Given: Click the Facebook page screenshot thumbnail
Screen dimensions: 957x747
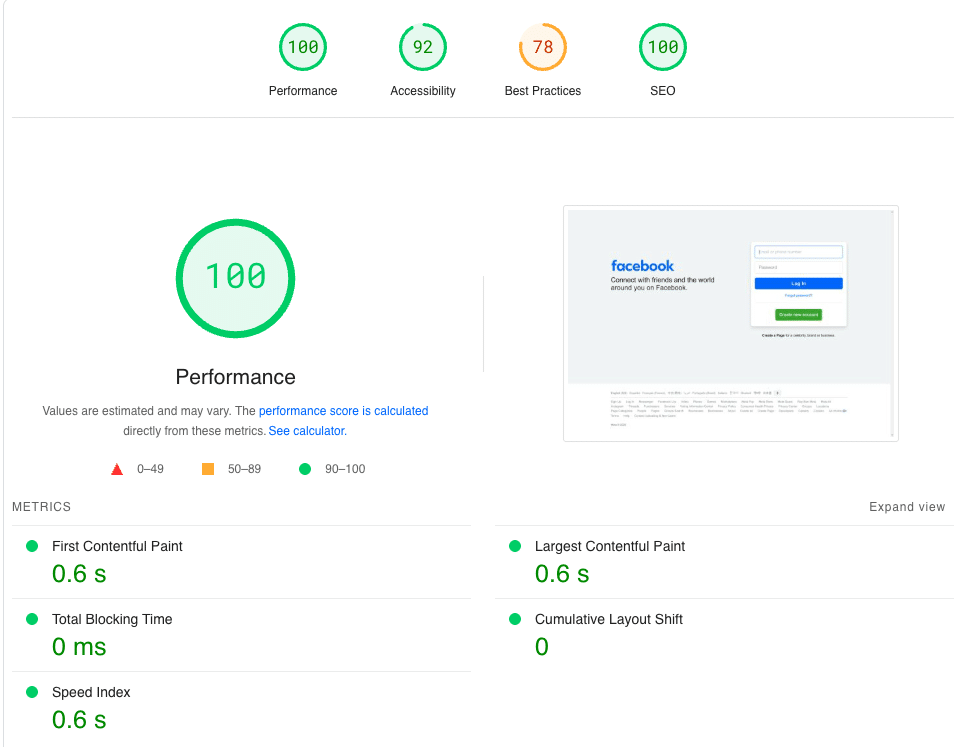Looking at the screenshot, I should point(730,323).
